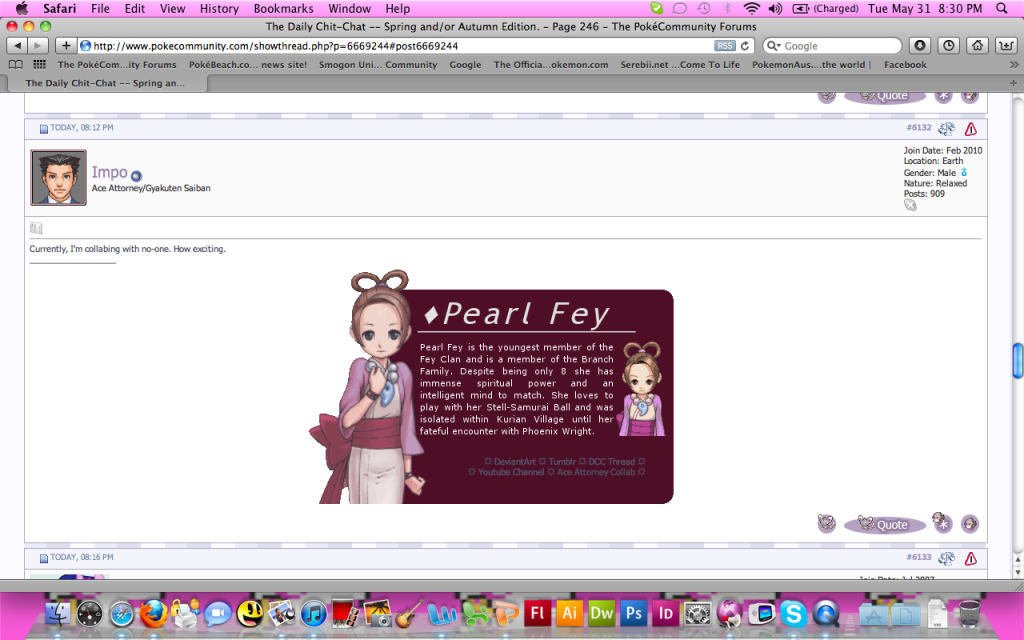1024x640 pixels.
Task: Open the Wi-Fi status menu
Action: [x=752, y=8]
